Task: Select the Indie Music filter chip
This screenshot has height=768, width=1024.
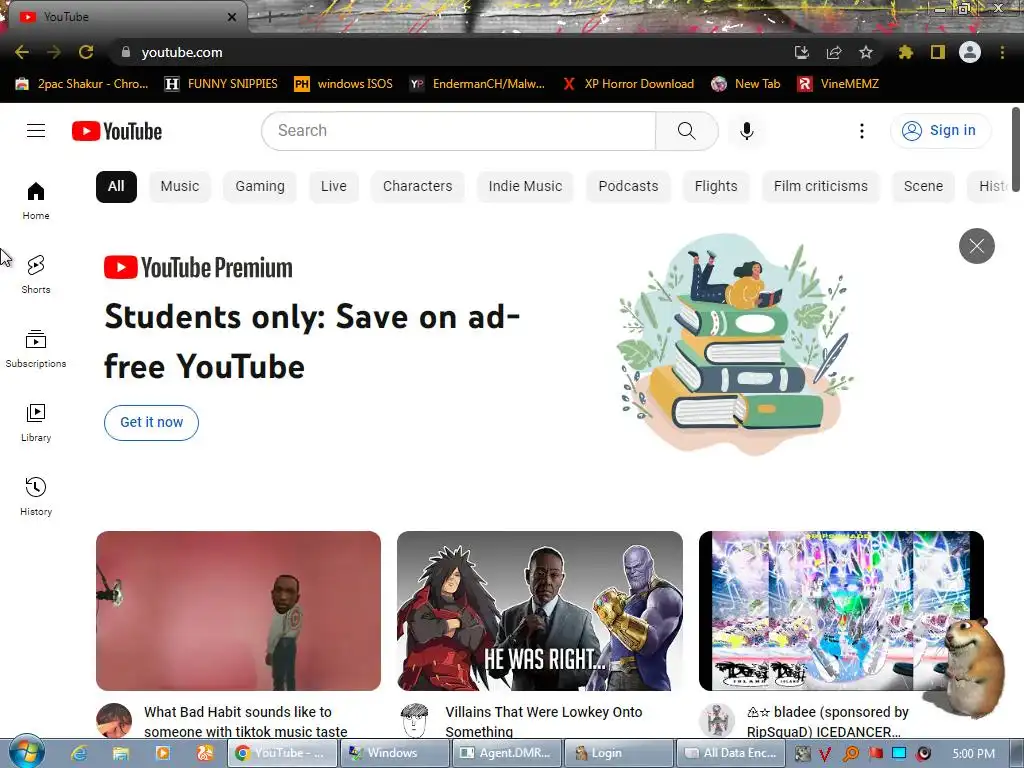Action: [x=525, y=187]
